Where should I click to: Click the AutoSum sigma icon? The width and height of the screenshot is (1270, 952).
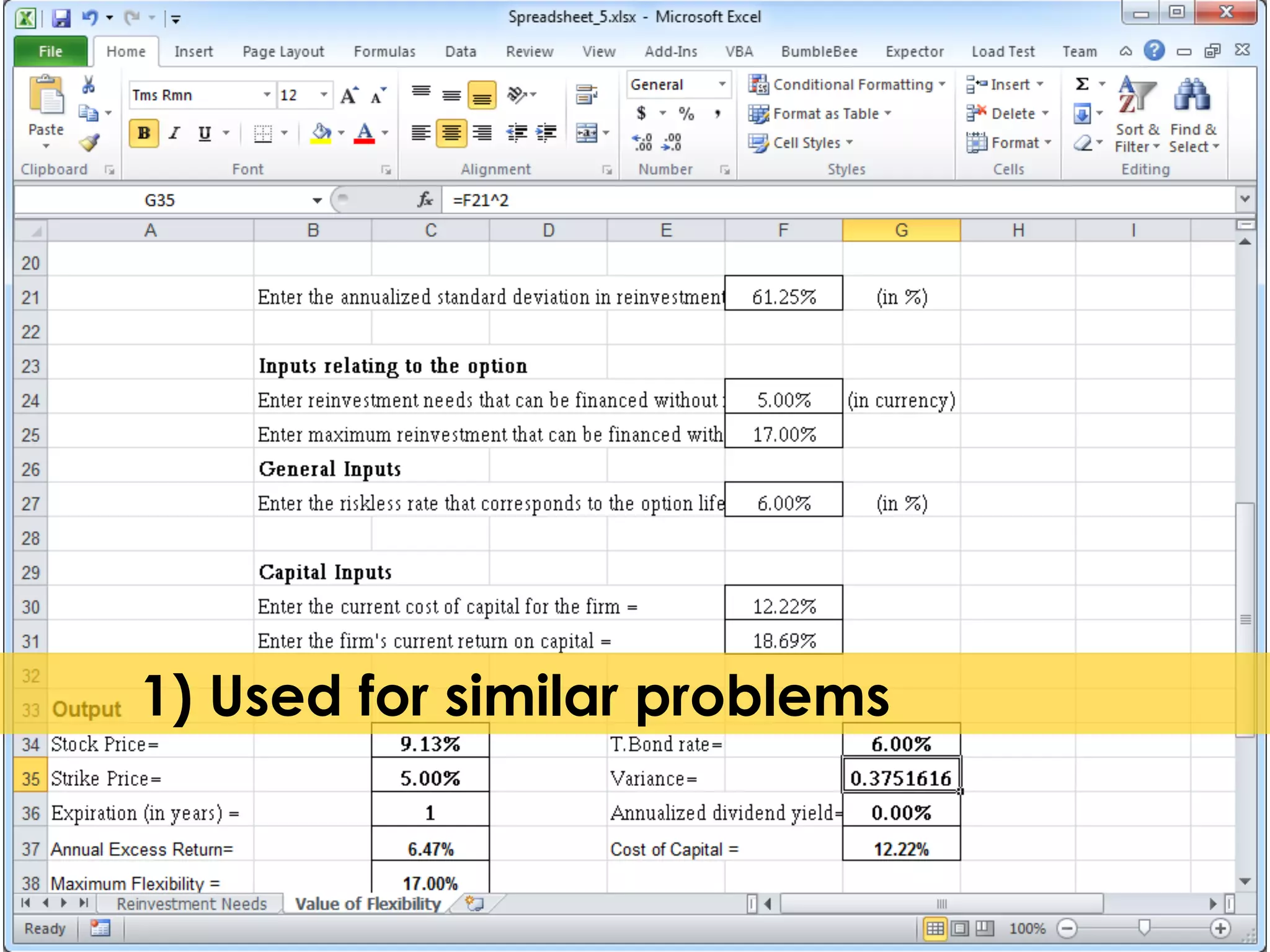tap(1082, 84)
